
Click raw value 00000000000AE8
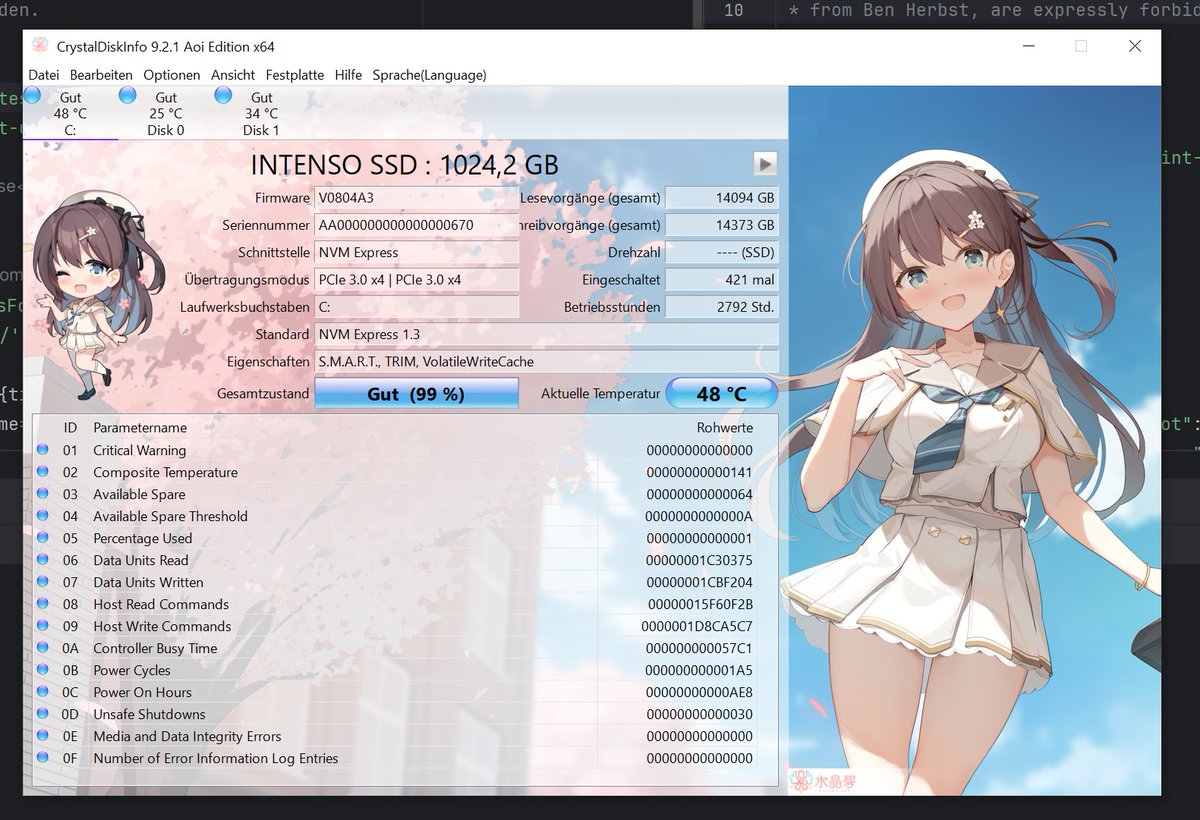click(x=699, y=692)
